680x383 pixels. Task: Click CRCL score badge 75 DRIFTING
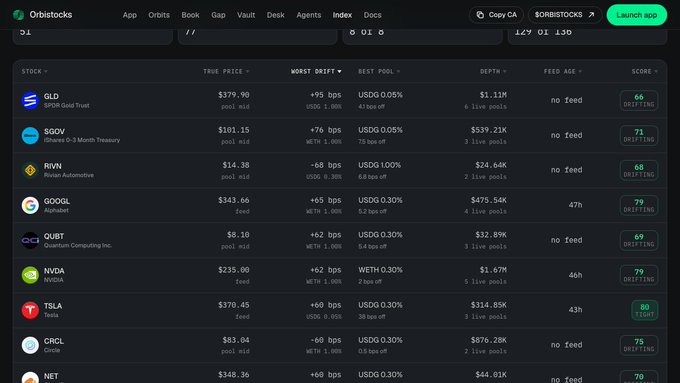click(x=639, y=345)
